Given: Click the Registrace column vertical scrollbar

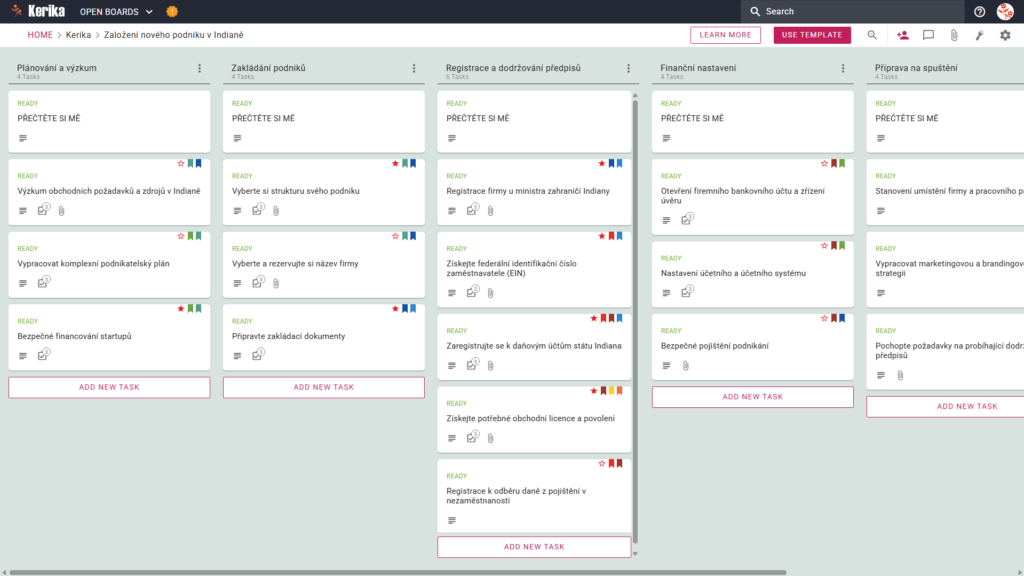Looking at the screenshot, I should click(635, 320).
